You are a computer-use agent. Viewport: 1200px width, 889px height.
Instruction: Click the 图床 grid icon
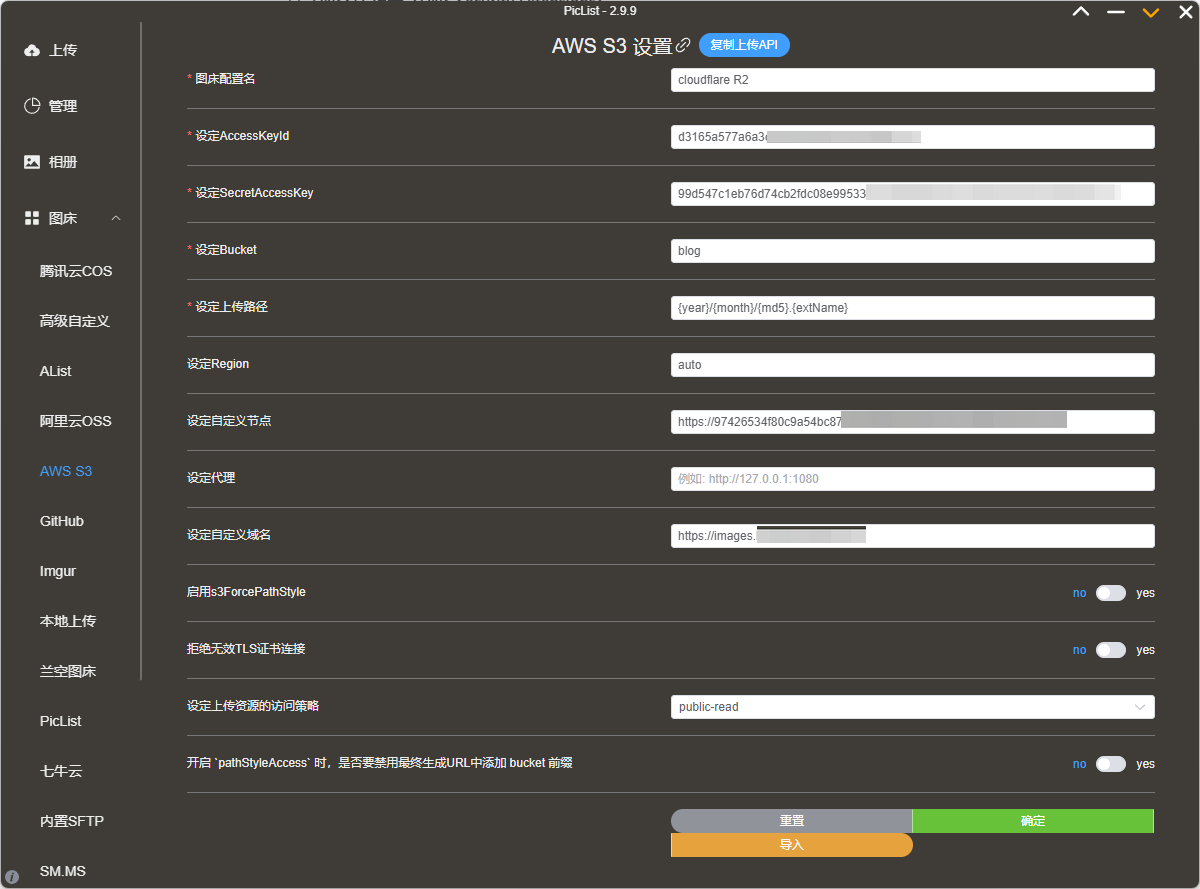[x=32, y=218]
